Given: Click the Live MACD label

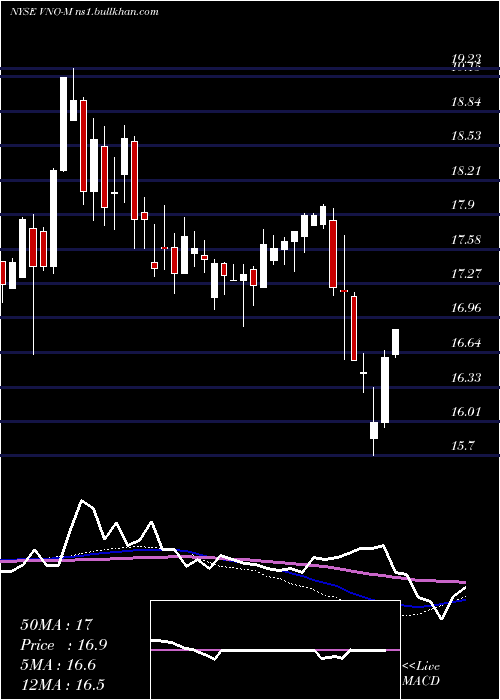Looking at the screenshot, I should pyautogui.click(x=421, y=674).
